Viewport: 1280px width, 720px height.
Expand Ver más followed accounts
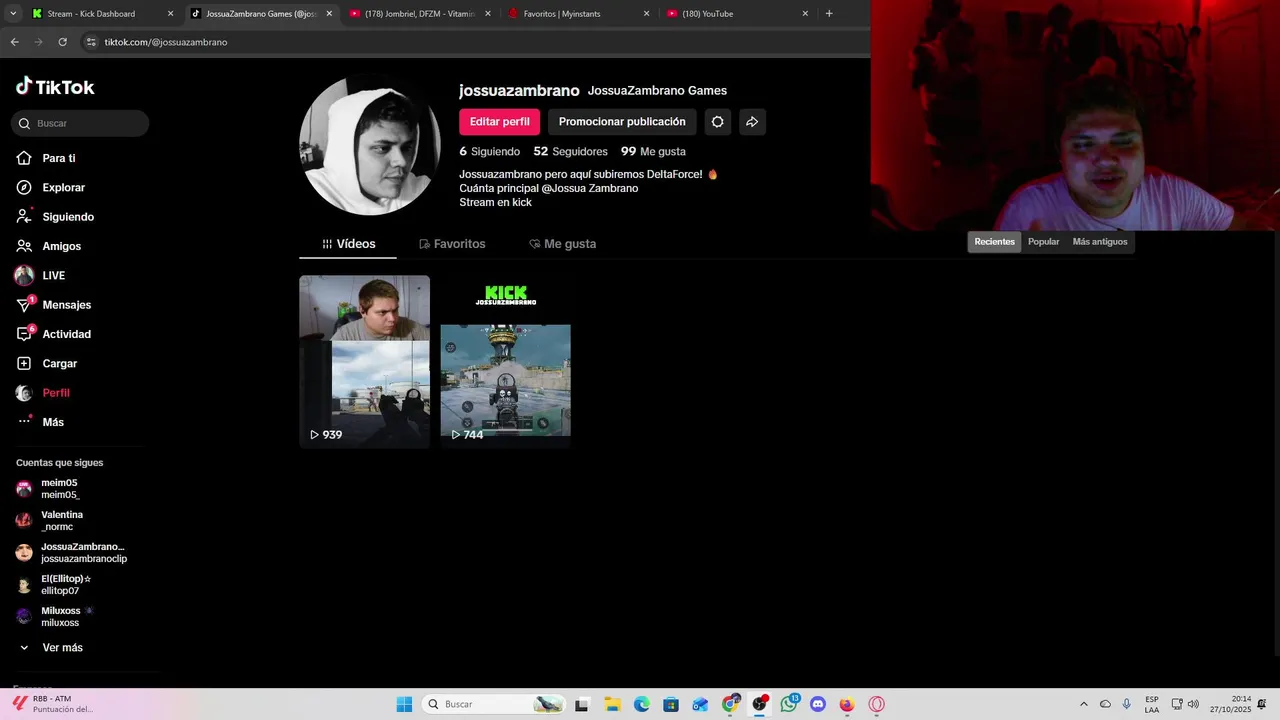tap(51, 648)
